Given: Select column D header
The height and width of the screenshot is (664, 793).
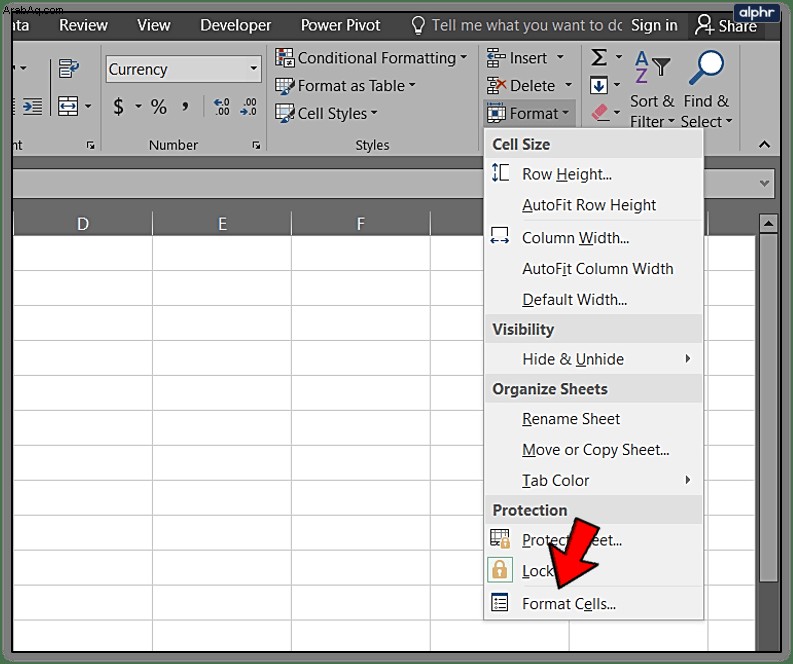Looking at the screenshot, I should [82, 224].
